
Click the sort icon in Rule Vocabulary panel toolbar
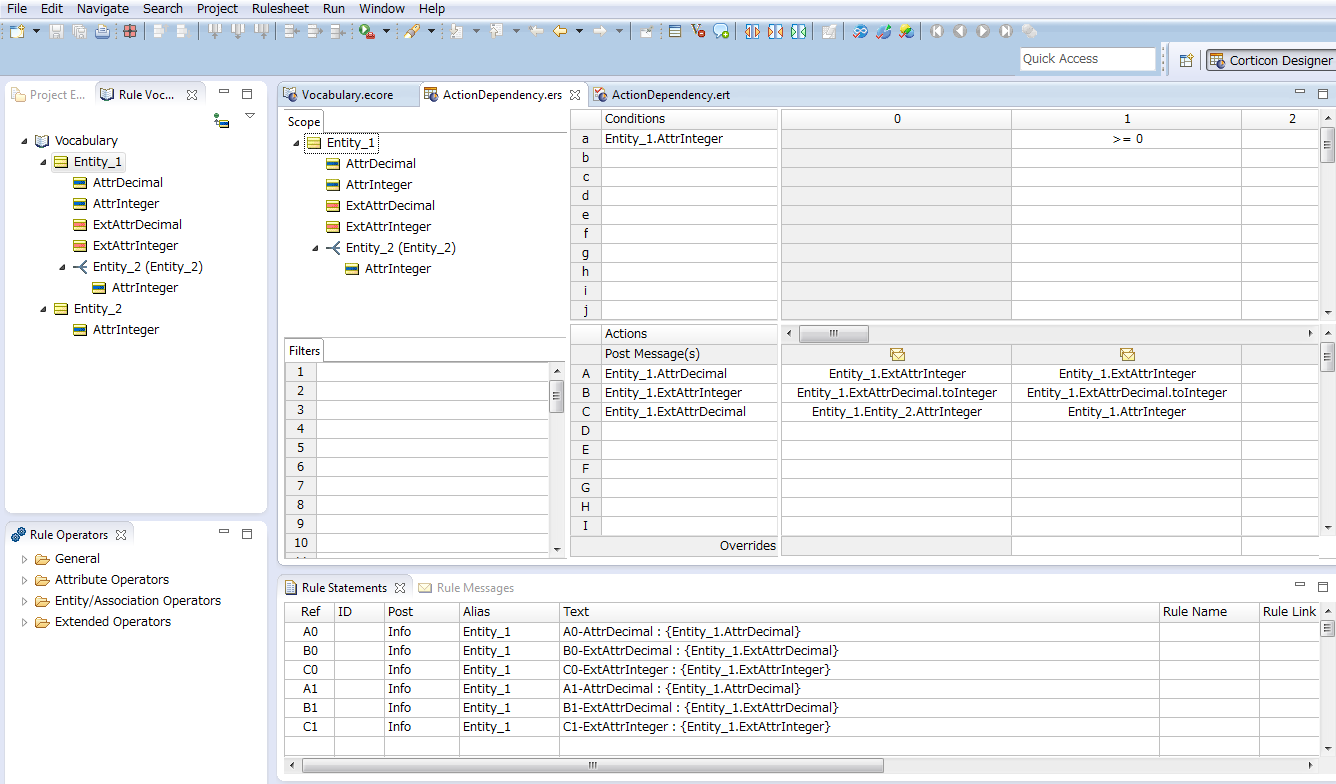[x=221, y=117]
